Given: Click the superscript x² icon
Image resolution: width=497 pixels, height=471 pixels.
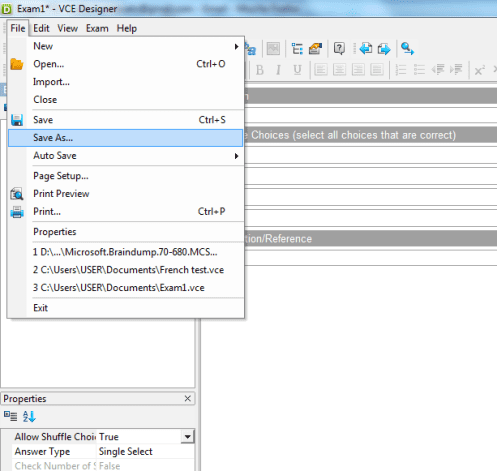Looking at the screenshot, I should pyautogui.click(x=479, y=70).
